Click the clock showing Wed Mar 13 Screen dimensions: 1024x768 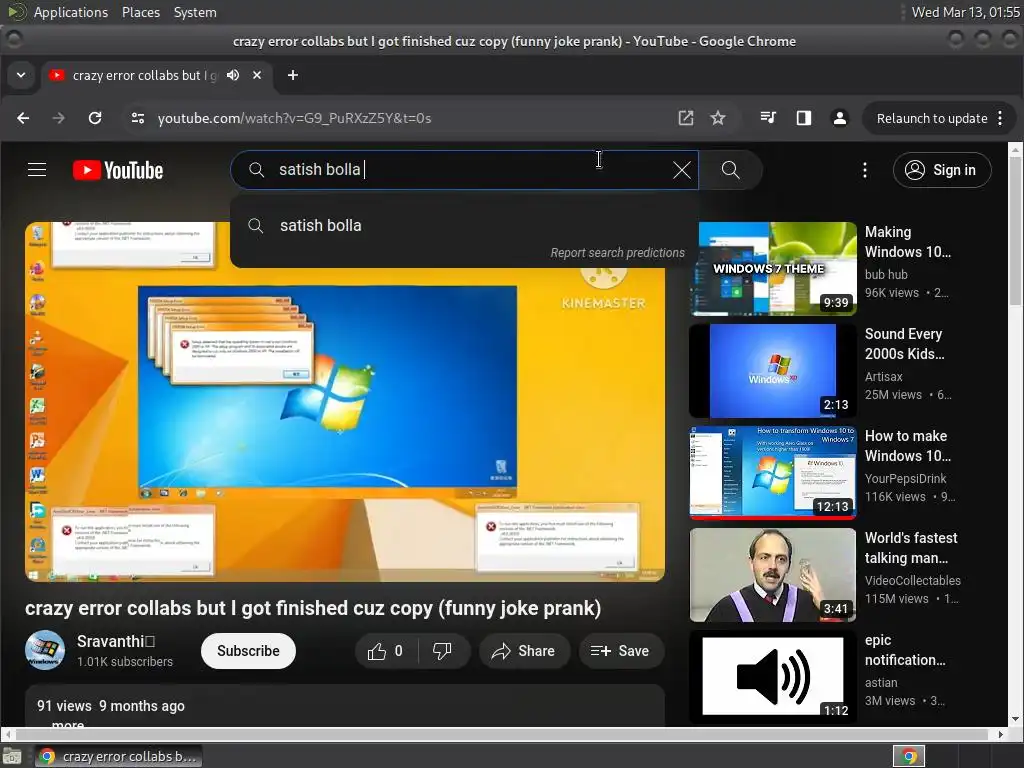[x=965, y=12]
